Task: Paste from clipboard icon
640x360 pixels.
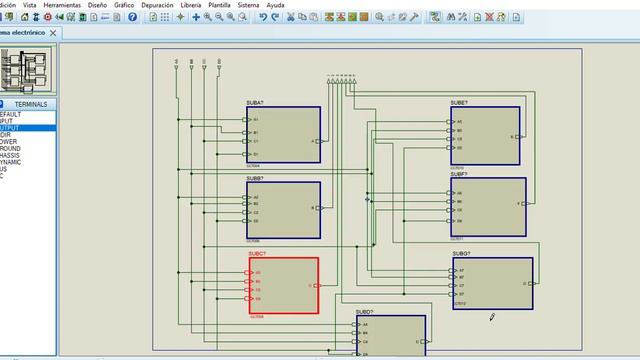Action: tap(313, 17)
